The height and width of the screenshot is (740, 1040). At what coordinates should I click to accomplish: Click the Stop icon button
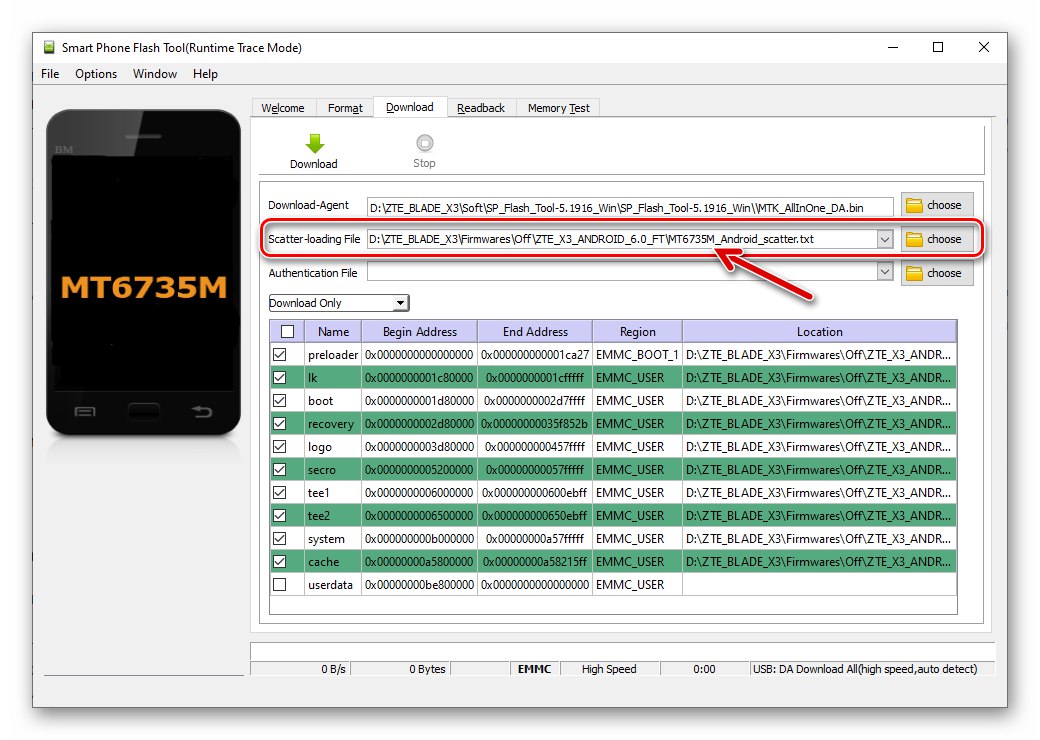coord(424,143)
